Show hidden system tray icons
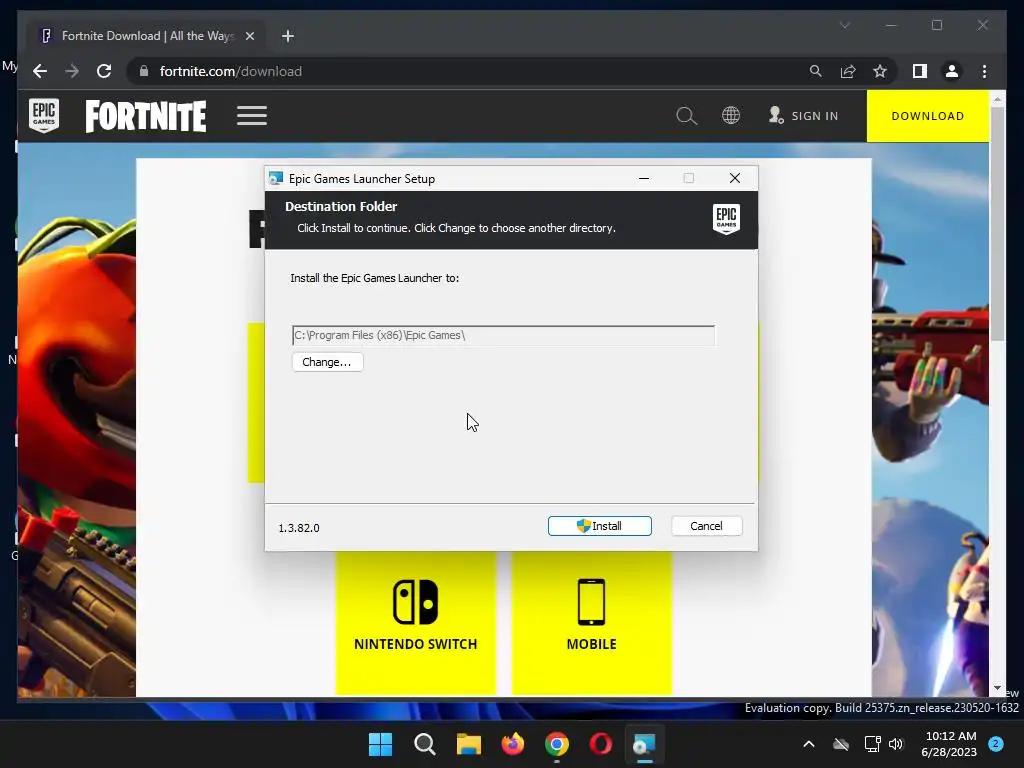This screenshot has height=768, width=1024. pos(808,744)
